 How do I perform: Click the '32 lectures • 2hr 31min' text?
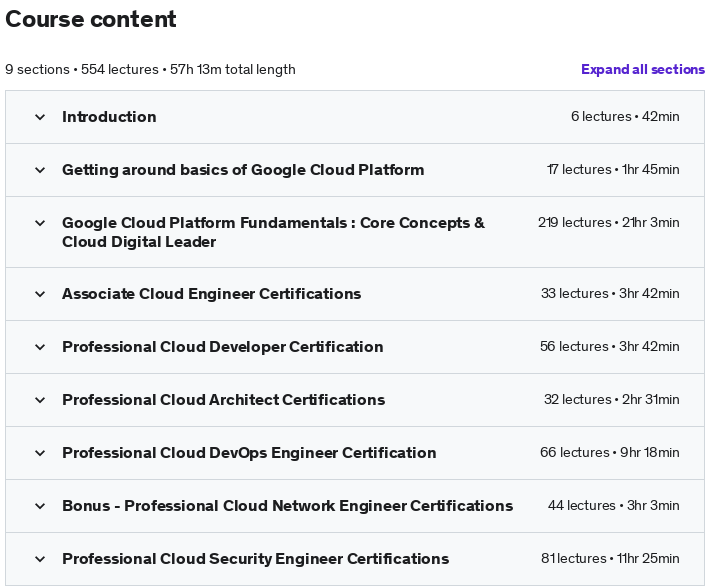[x=611, y=399]
